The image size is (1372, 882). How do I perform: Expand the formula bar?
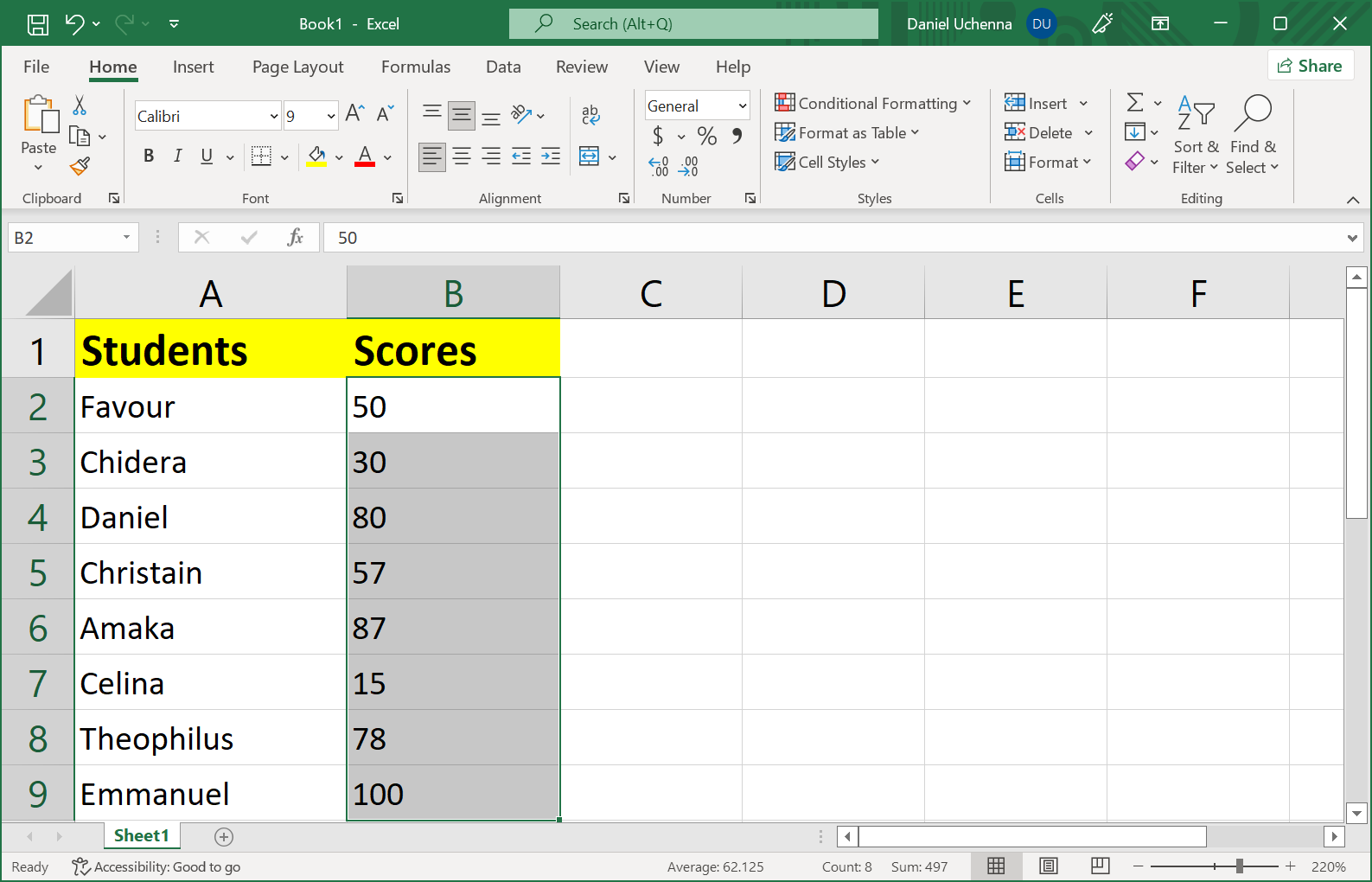point(1352,238)
